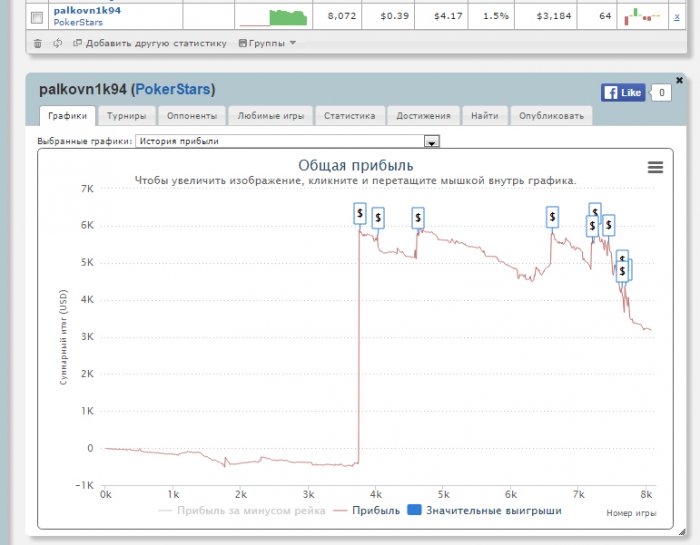This screenshot has height=545, width=700.
Task: Tick the palkovn1k94 row checkbox
Action: click(x=37, y=17)
